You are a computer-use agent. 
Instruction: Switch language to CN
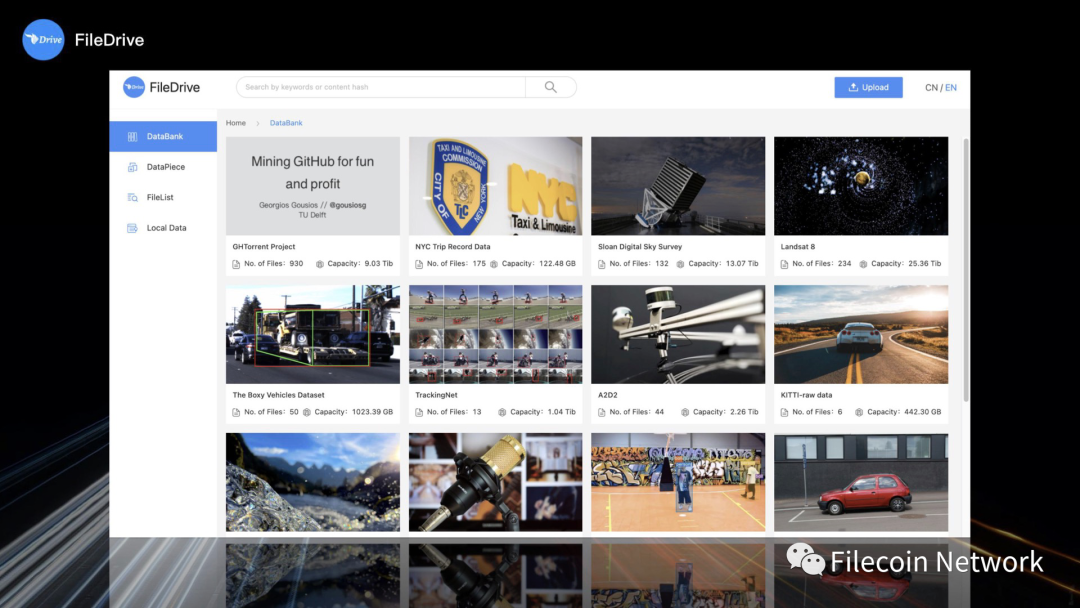(x=931, y=87)
